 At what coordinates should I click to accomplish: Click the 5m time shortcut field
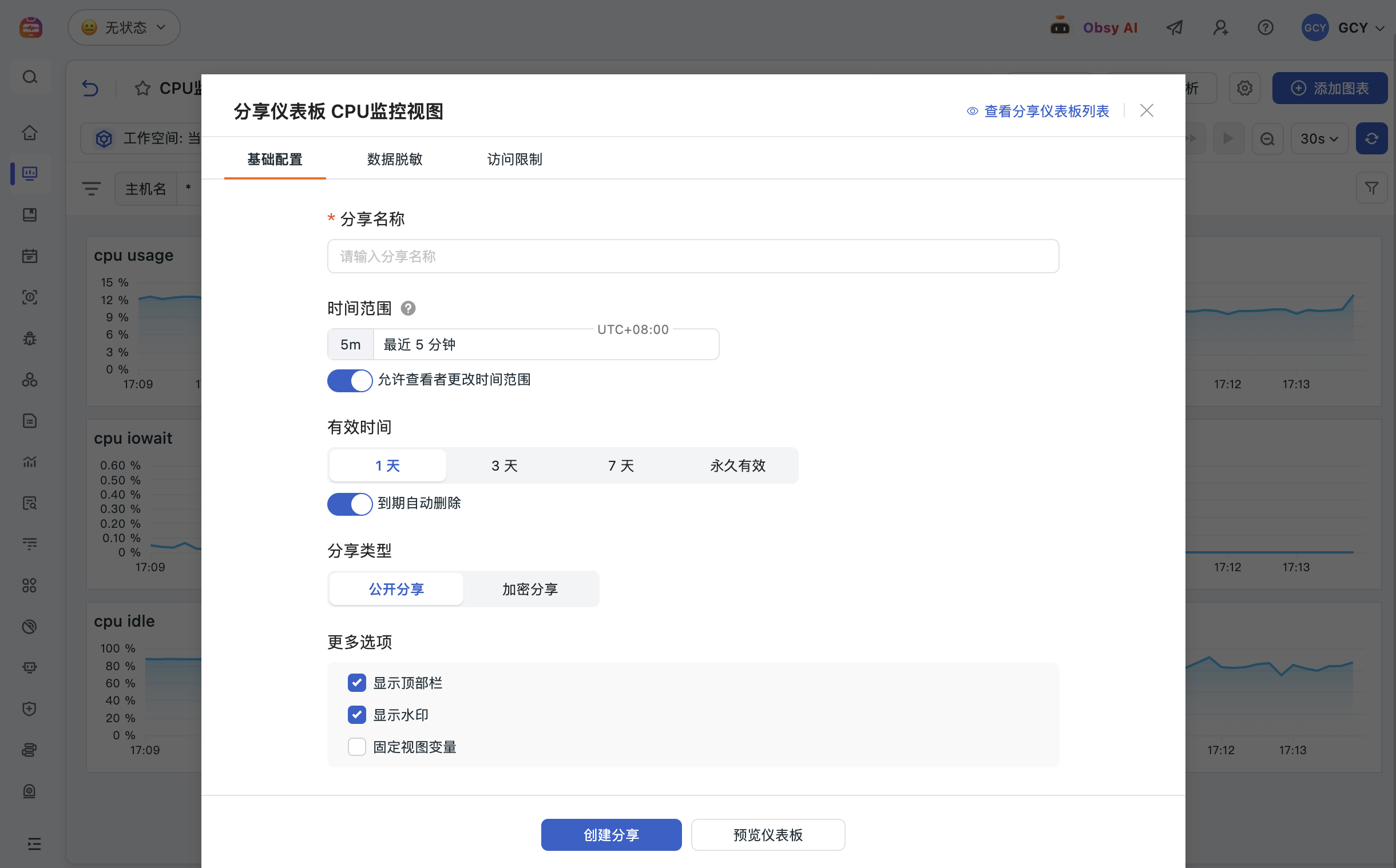(x=350, y=344)
